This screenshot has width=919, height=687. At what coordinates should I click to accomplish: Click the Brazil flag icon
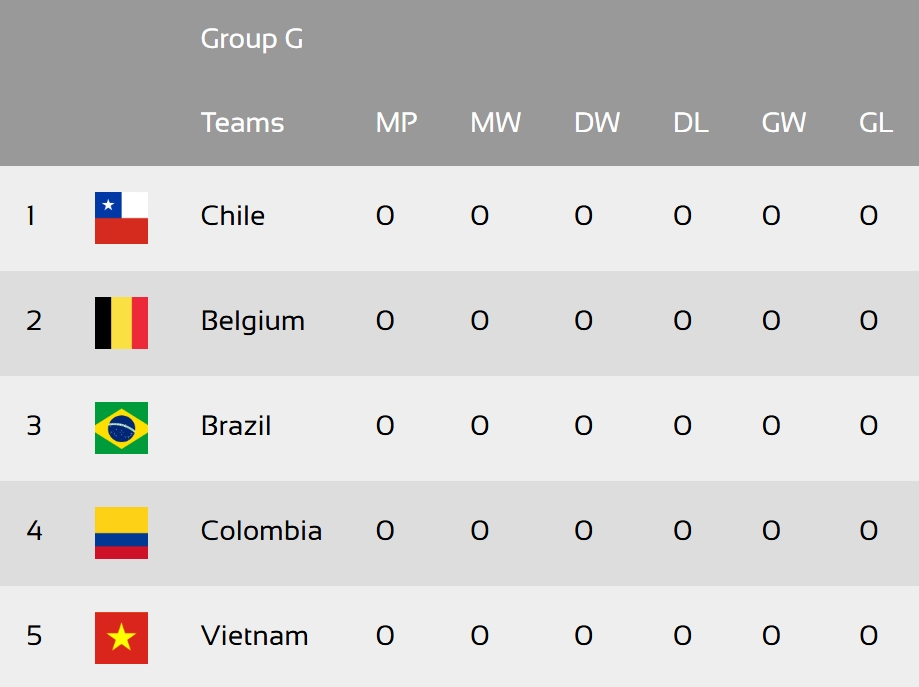coord(121,427)
